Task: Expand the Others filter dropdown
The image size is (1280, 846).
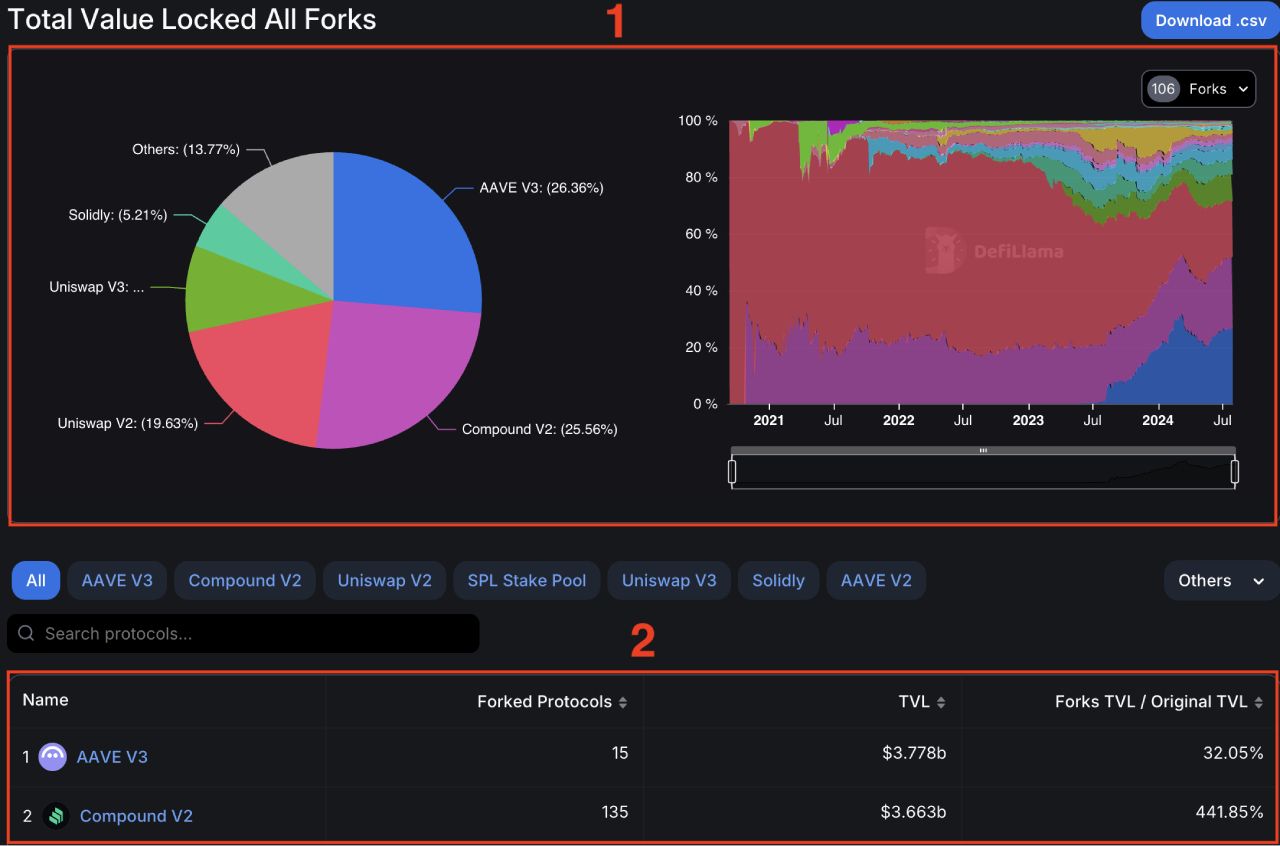Action: [x=1221, y=580]
